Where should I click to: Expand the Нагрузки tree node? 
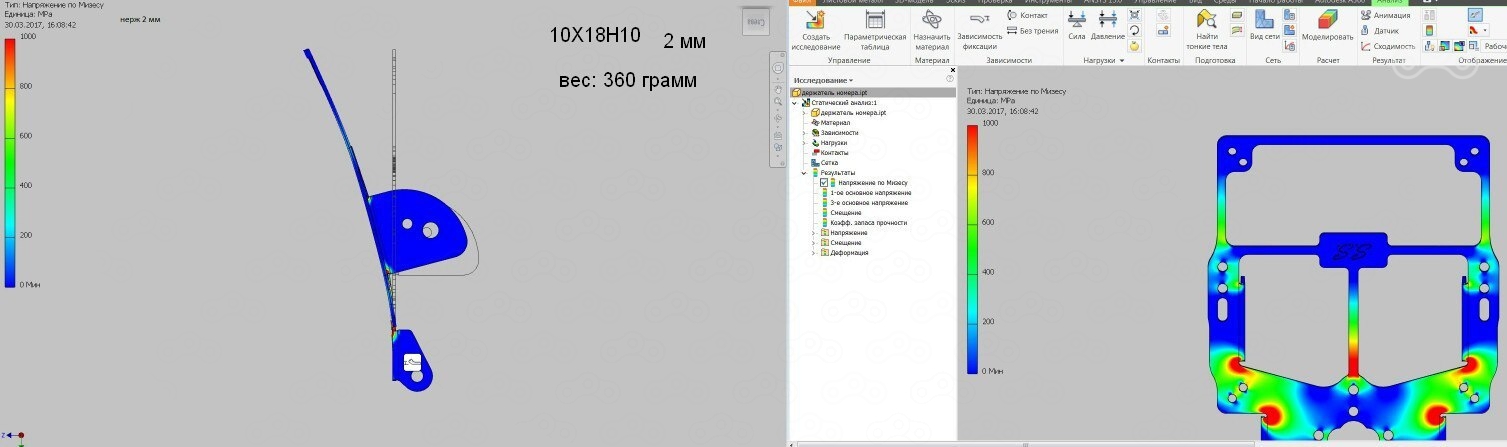804,143
